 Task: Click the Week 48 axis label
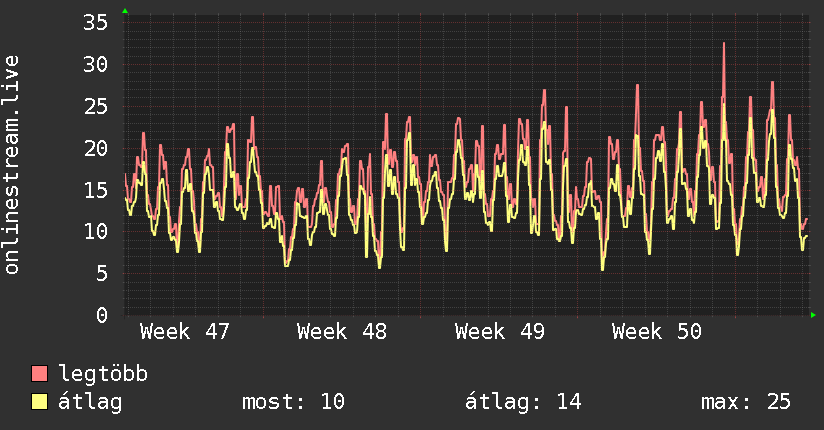(x=342, y=332)
